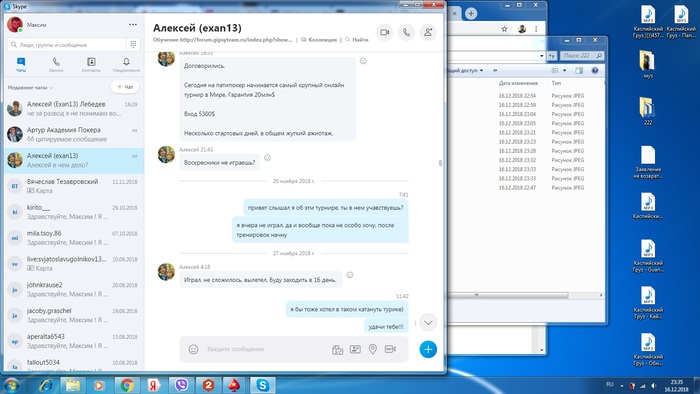Viewport: 700px width, 394px height.
Task: Click the Skype search field
Action: 67,45
